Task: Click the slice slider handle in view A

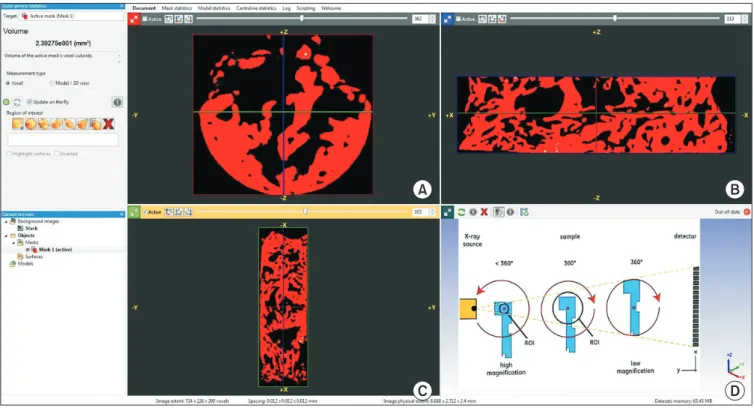Action: coord(302,19)
